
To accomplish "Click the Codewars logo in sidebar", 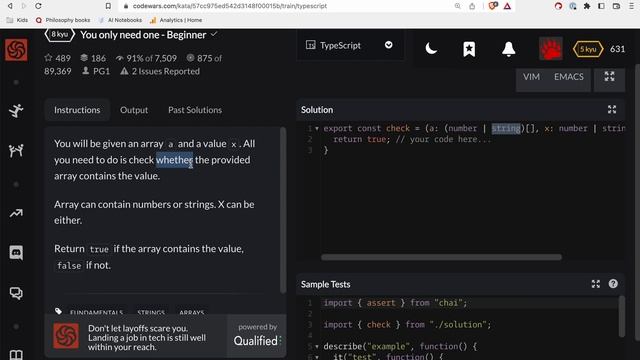I will click(x=16, y=50).
